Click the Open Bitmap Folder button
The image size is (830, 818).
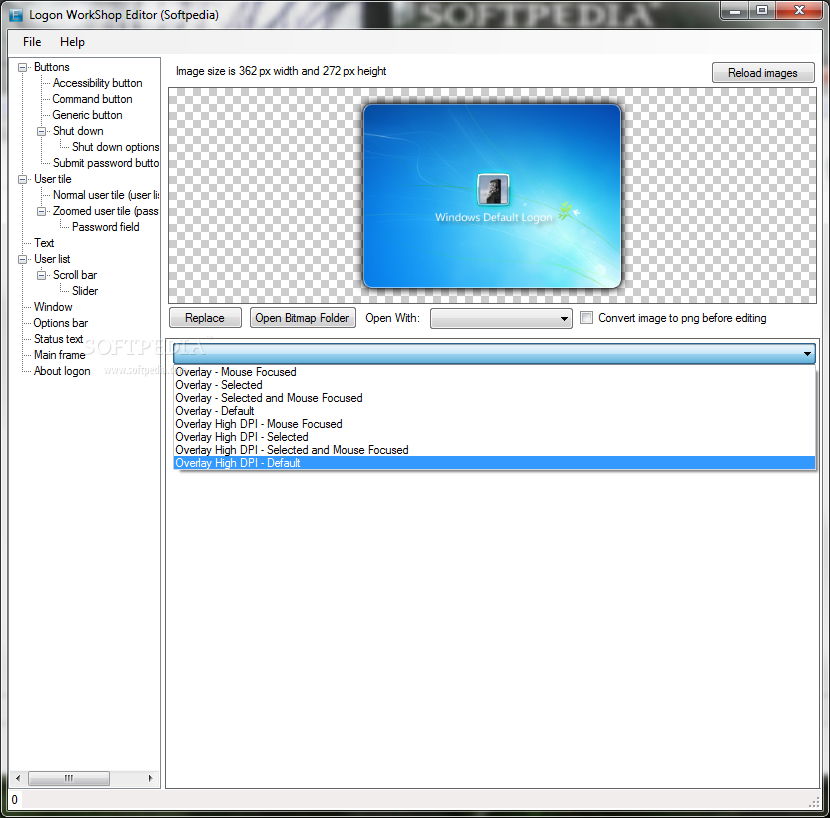pos(302,318)
